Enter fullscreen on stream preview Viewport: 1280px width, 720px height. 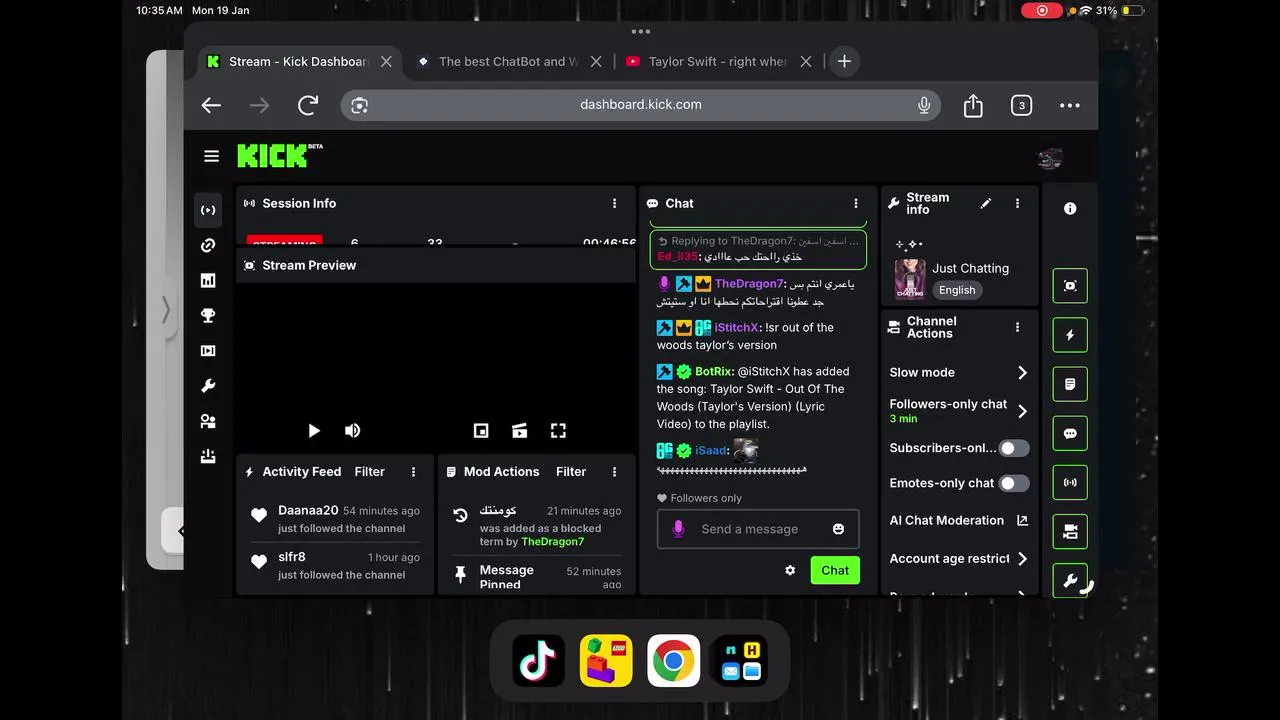[x=558, y=431]
